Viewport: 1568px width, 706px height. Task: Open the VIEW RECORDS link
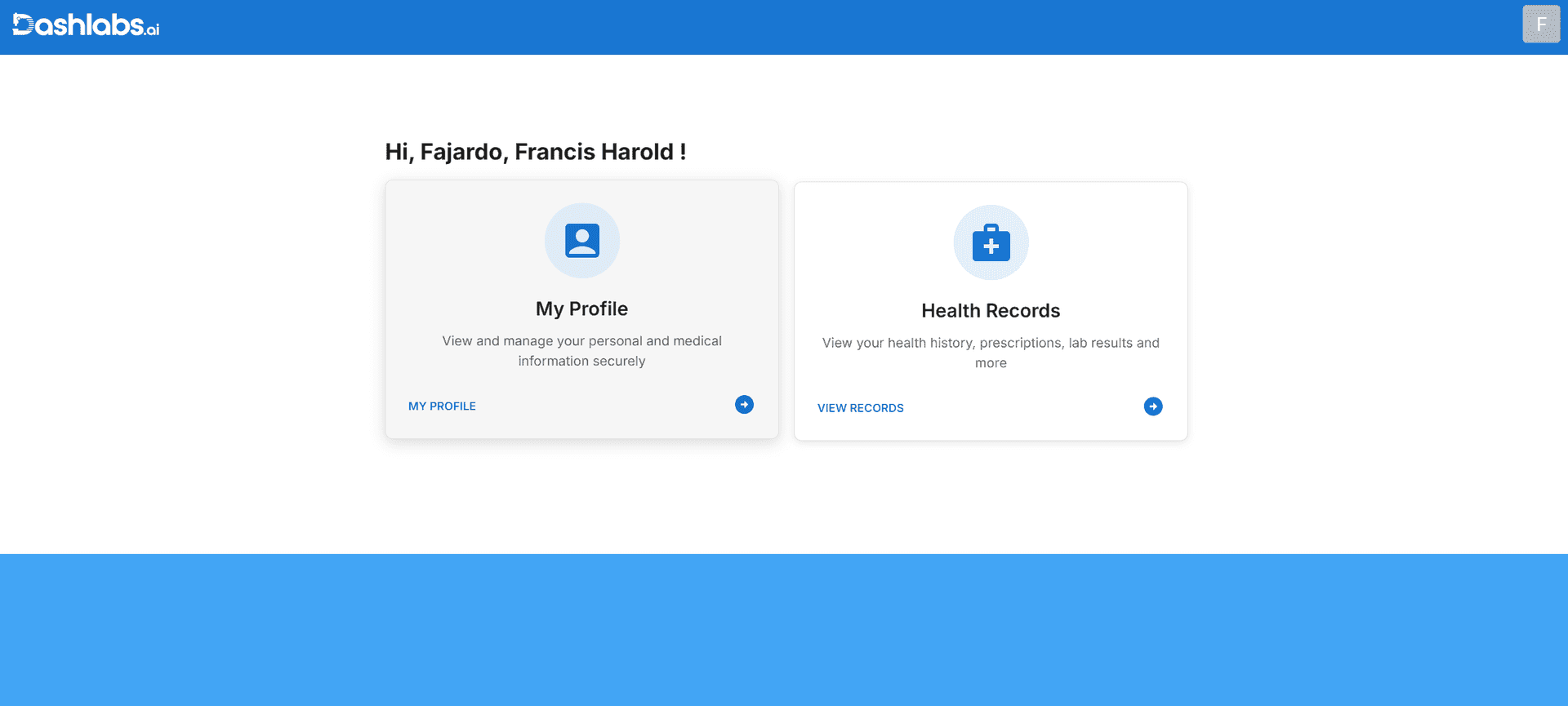pyautogui.click(x=860, y=408)
